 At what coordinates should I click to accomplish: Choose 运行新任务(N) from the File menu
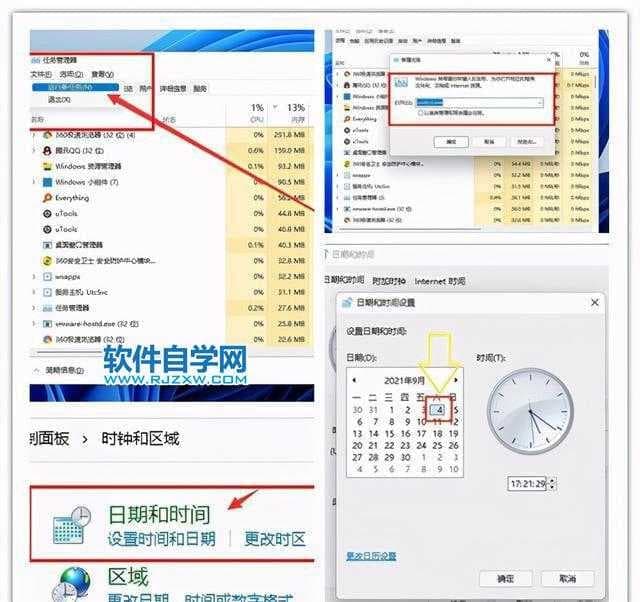76,87
